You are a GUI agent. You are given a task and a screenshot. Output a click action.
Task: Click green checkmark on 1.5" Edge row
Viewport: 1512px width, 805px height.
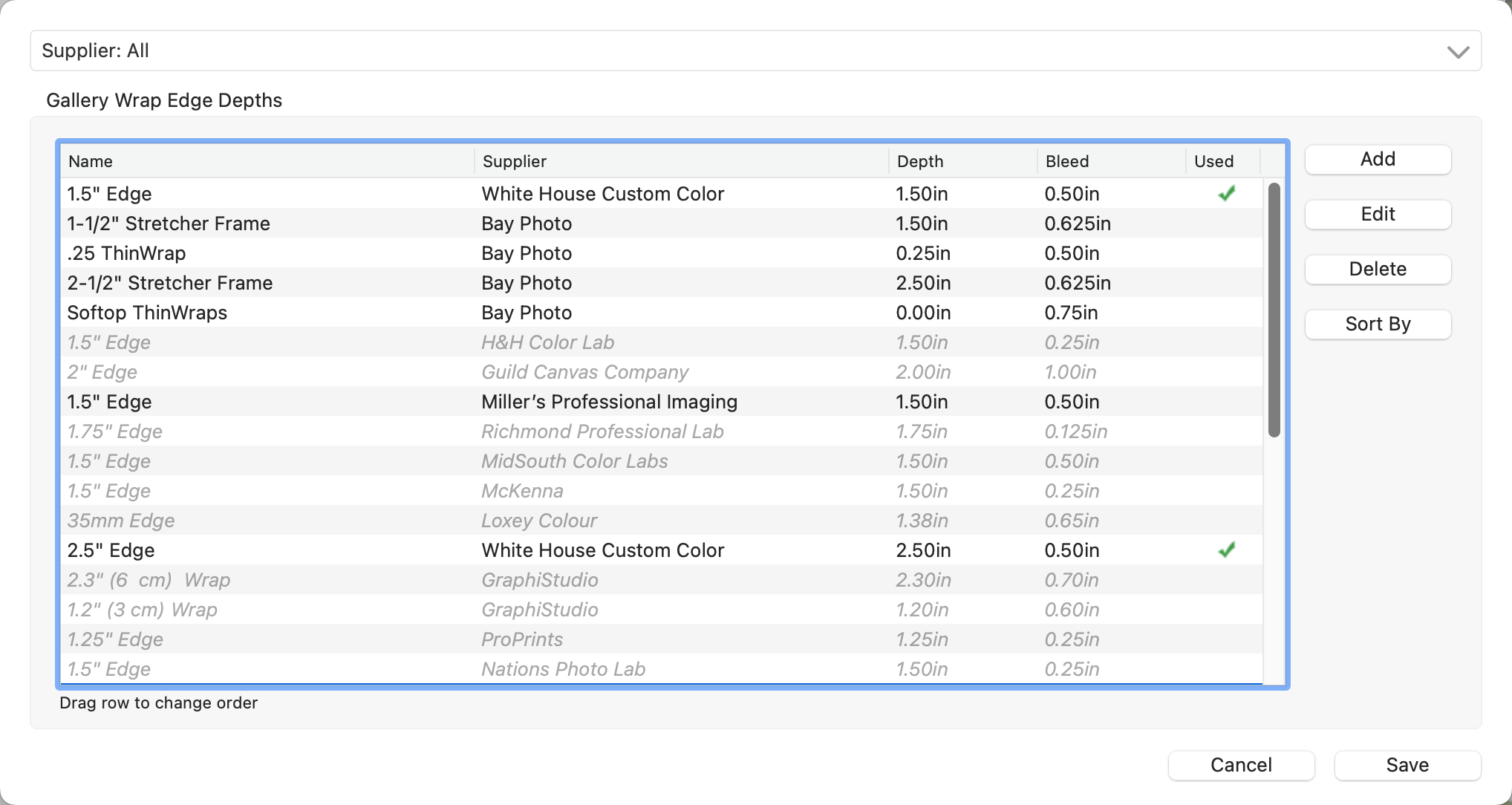click(1226, 194)
